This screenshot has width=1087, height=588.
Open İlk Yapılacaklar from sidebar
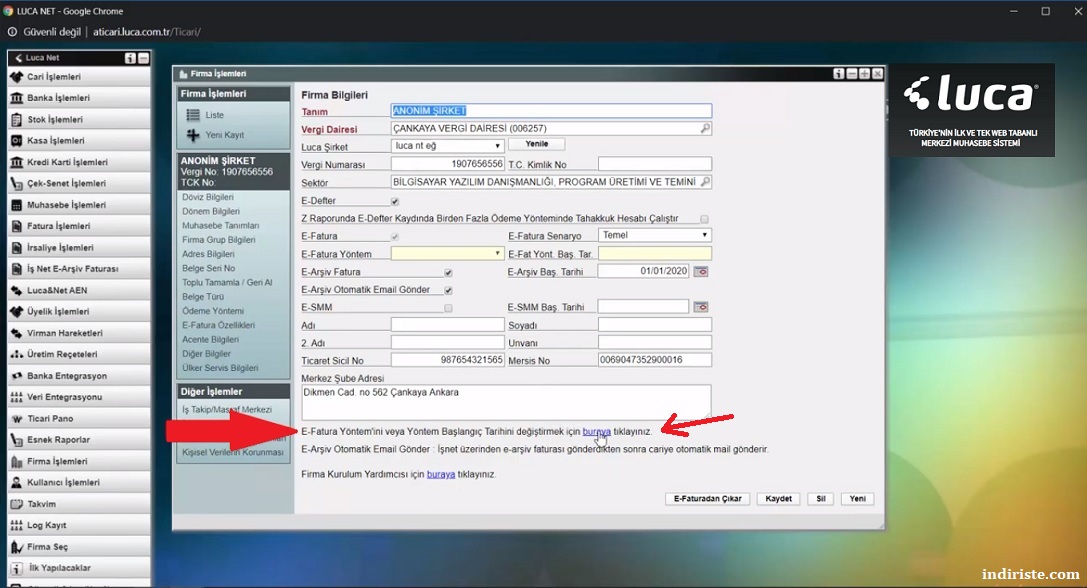(79, 567)
